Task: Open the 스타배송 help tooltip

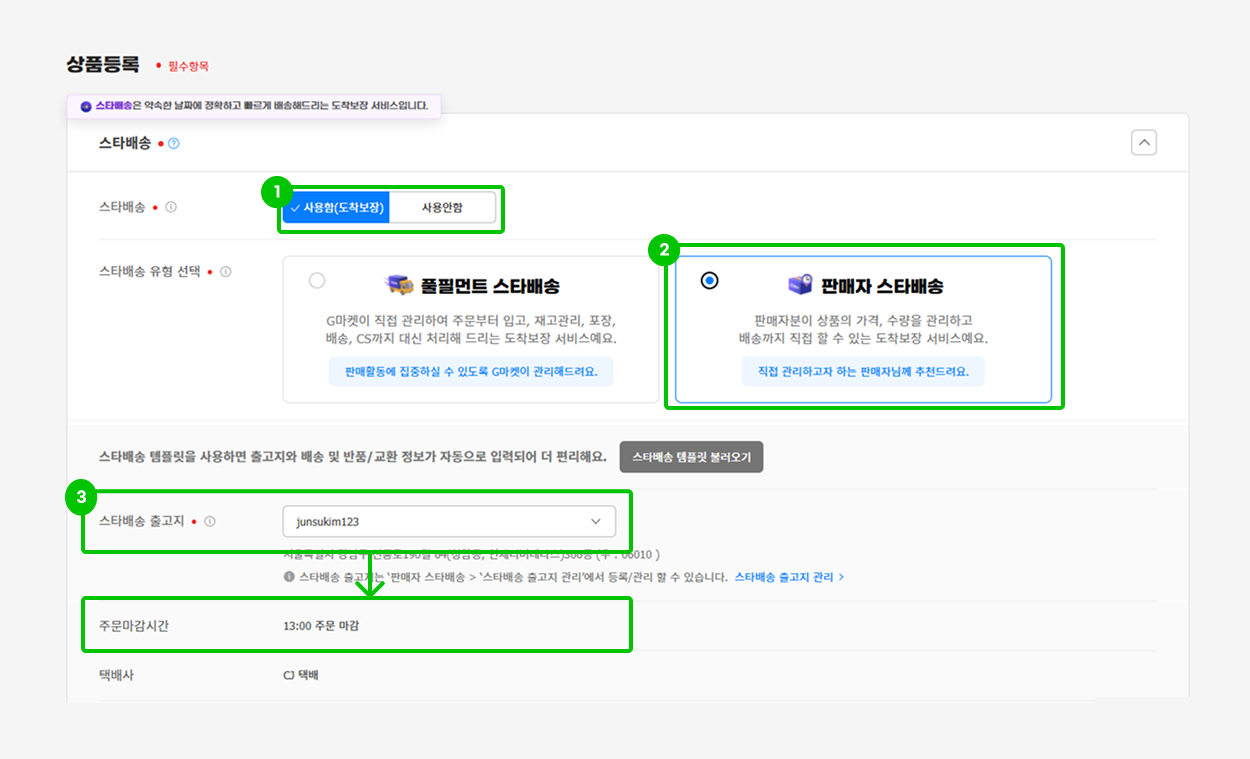Action: pos(173,143)
